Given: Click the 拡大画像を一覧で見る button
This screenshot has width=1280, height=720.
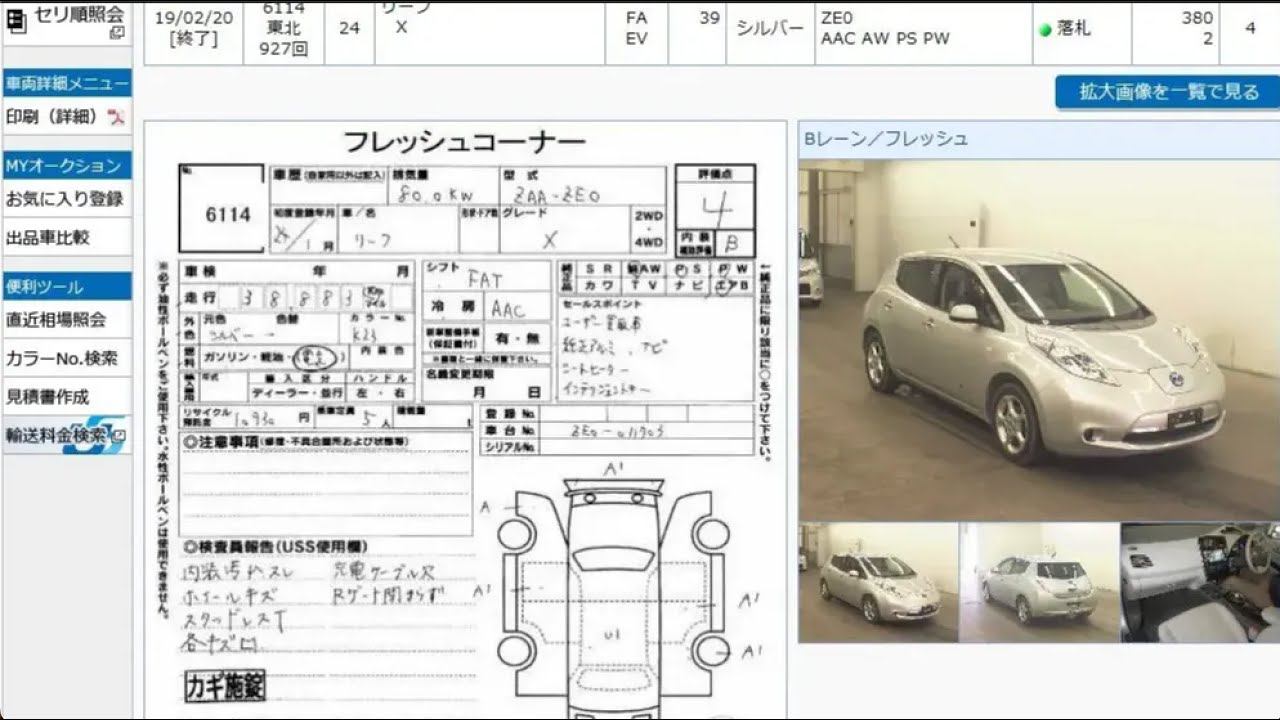Looking at the screenshot, I should pos(1168,92).
